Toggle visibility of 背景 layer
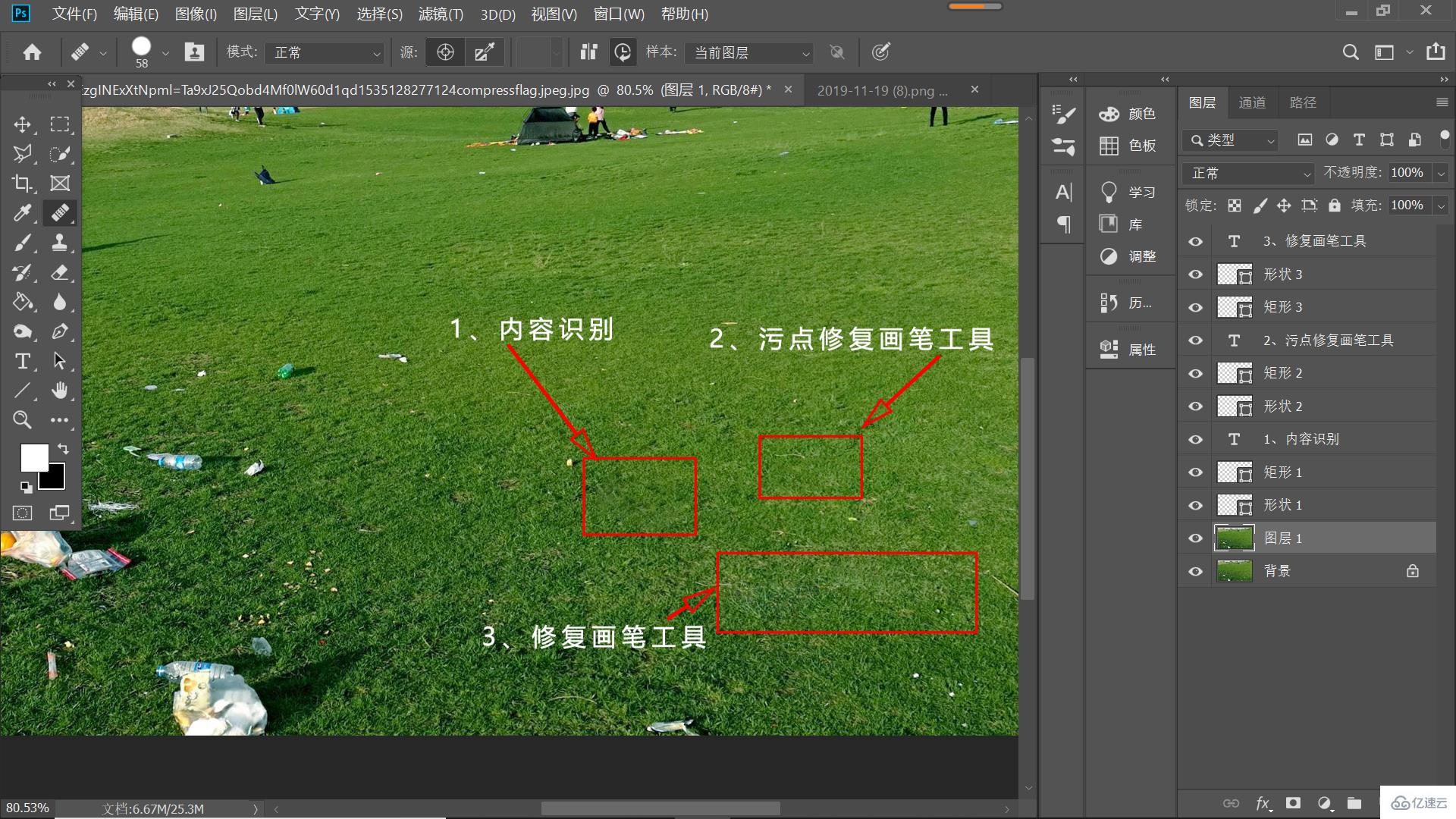 click(1197, 570)
